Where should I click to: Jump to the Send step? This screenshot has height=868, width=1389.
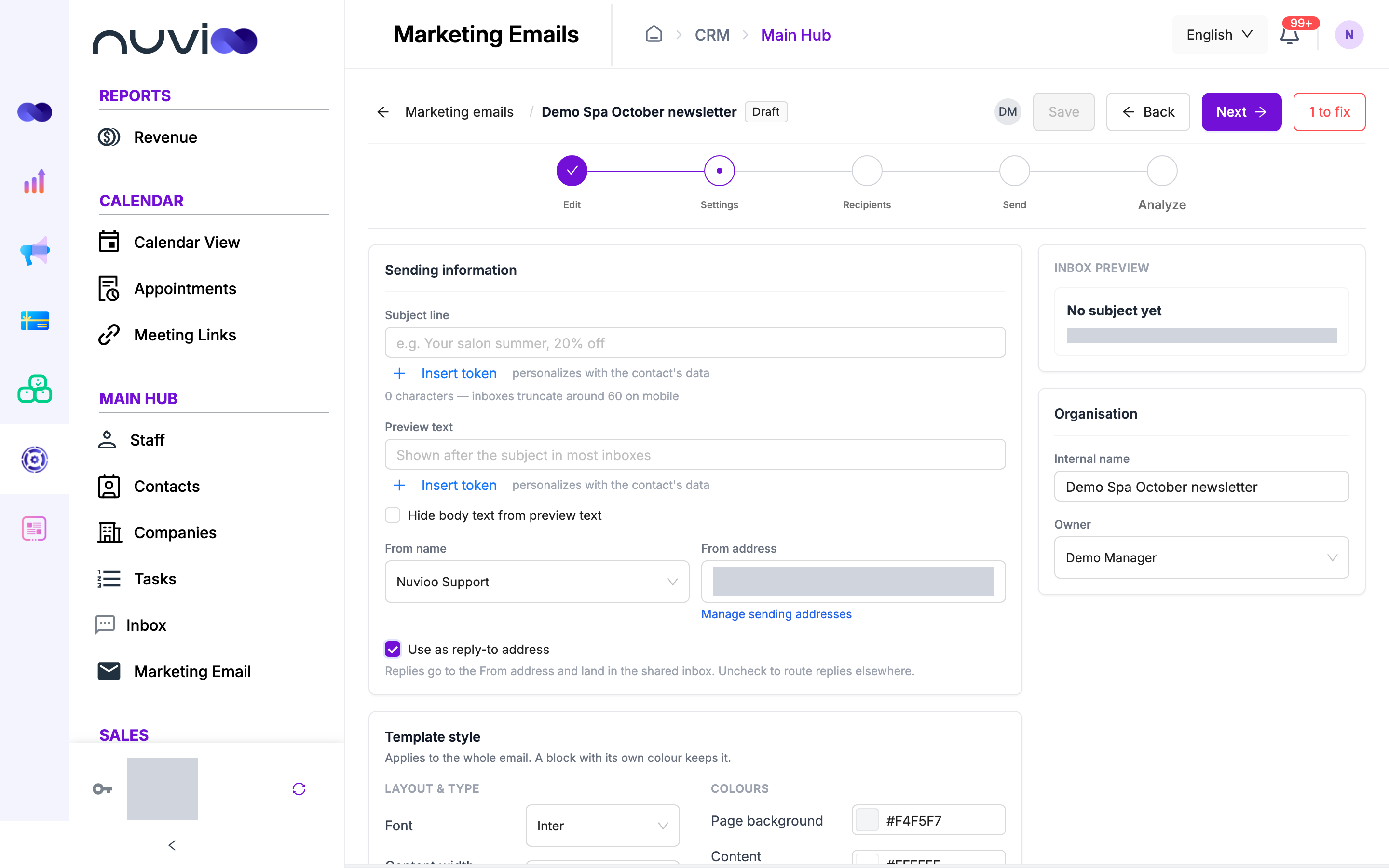click(1014, 171)
